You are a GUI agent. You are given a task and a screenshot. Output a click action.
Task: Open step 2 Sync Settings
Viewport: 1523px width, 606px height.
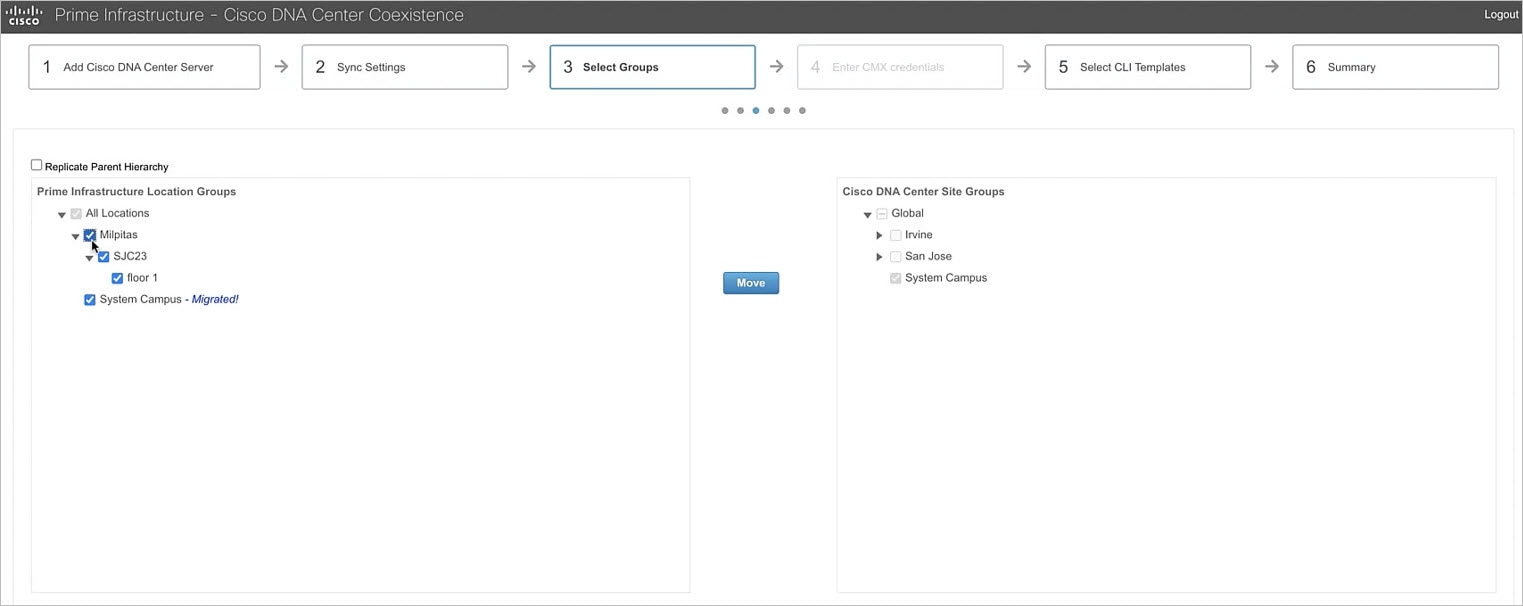click(x=405, y=67)
